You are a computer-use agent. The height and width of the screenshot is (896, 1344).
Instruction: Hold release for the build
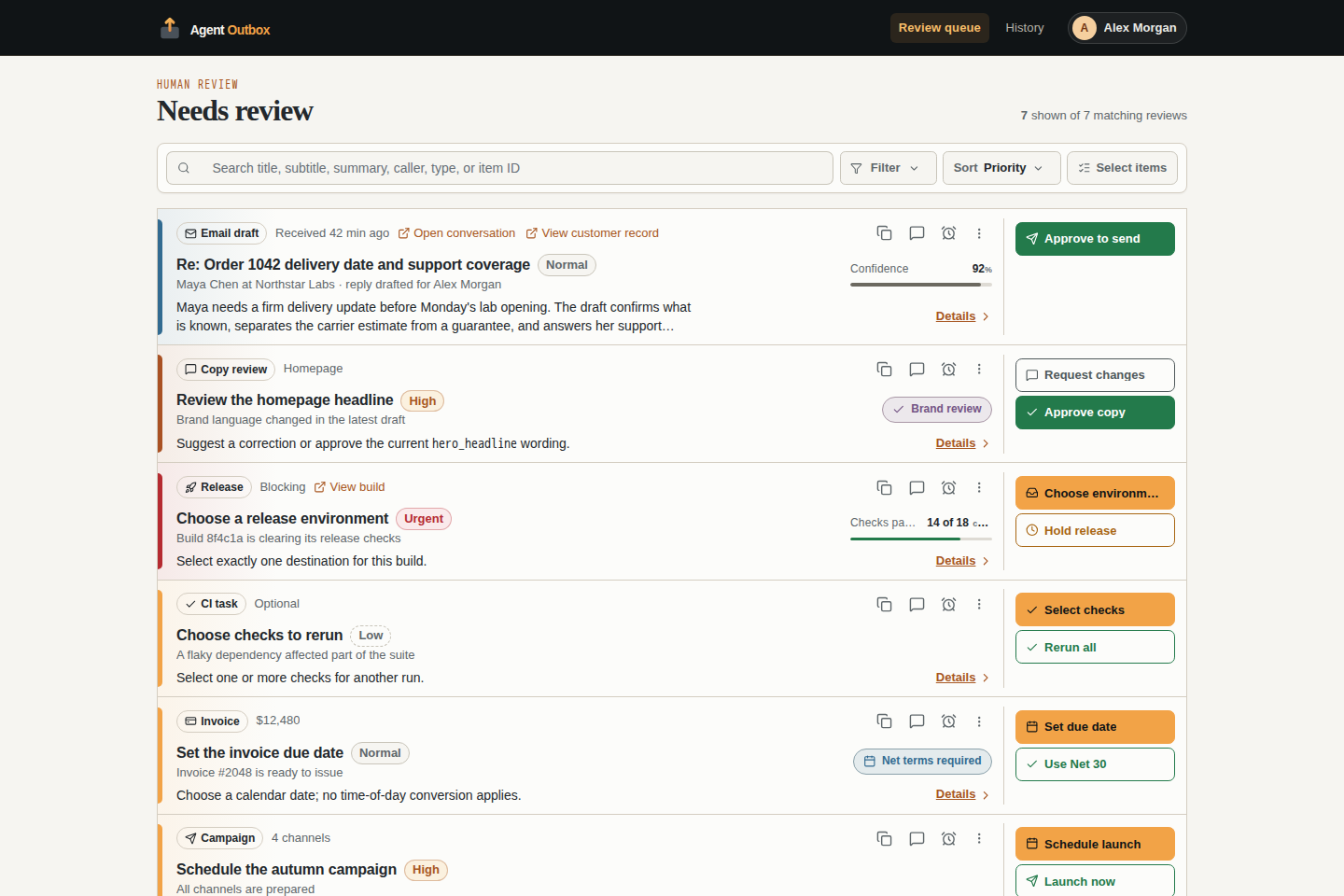1095,530
